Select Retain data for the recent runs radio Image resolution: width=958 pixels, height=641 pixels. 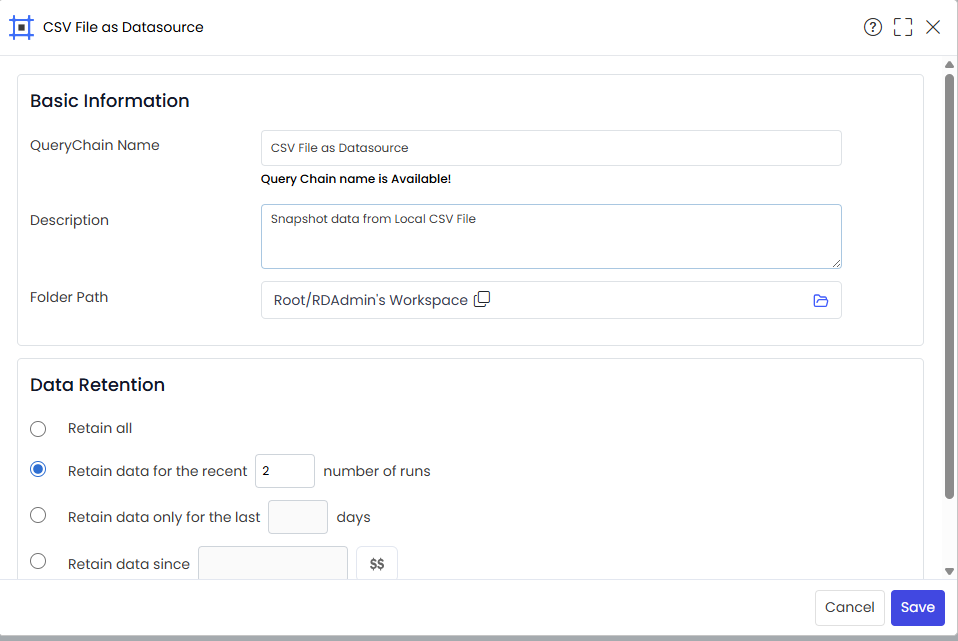(38, 469)
